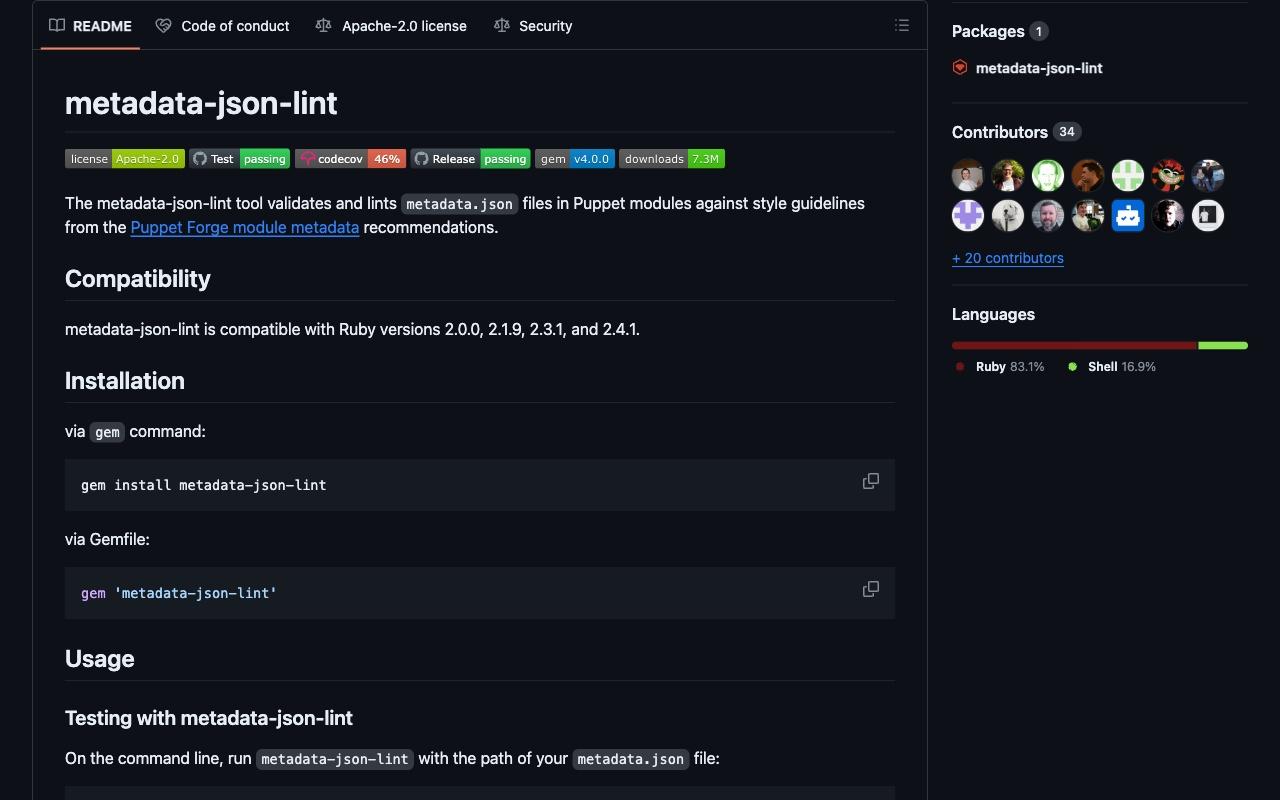
Task: Click the scale icon beside Security
Action: [x=502, y=26]
